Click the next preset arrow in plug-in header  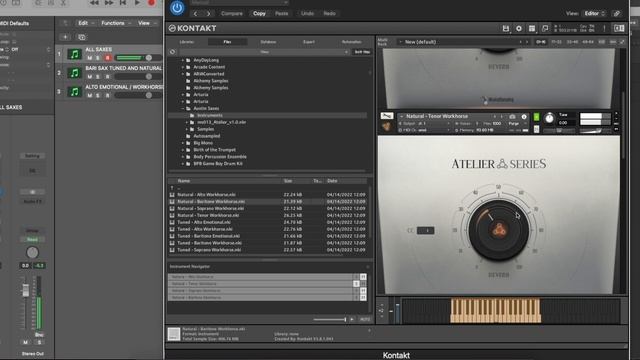tap(209, 13)
